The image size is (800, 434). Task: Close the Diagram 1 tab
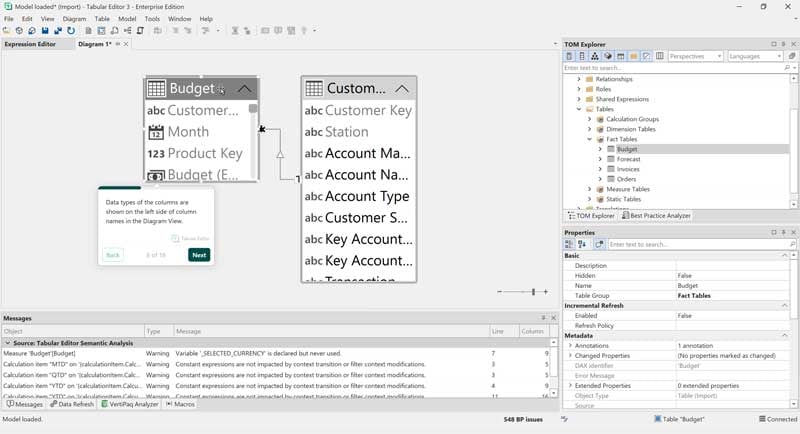(x=126, y=44)
